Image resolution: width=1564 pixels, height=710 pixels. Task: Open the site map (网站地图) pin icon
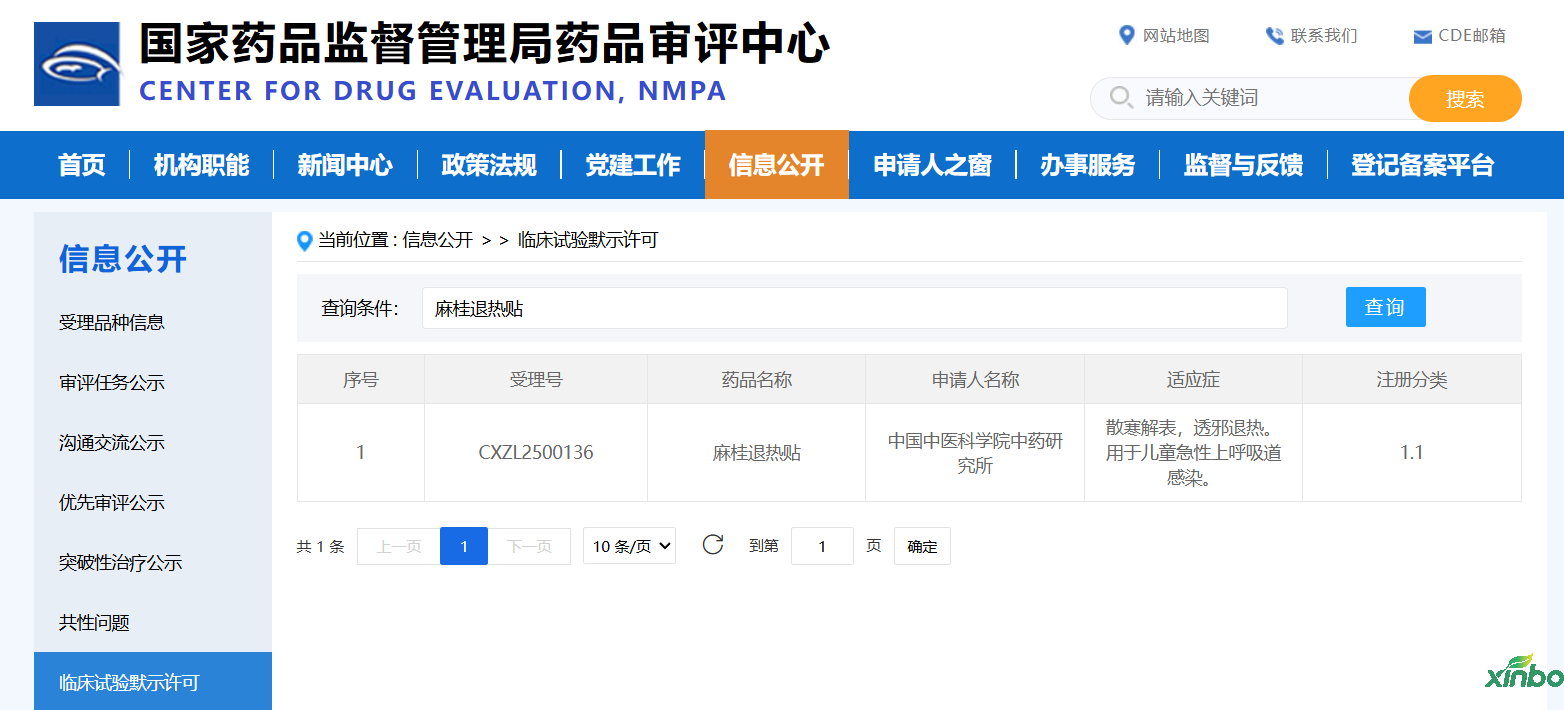pyautogui.click(x=1126, y=36)
